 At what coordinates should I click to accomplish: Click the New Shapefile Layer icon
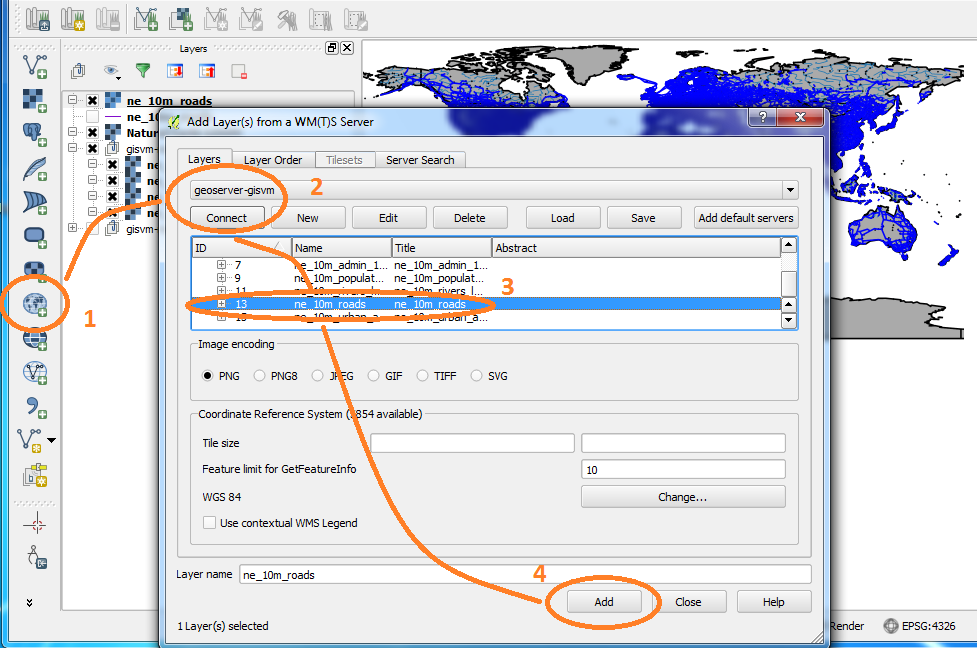pos(31,441)
